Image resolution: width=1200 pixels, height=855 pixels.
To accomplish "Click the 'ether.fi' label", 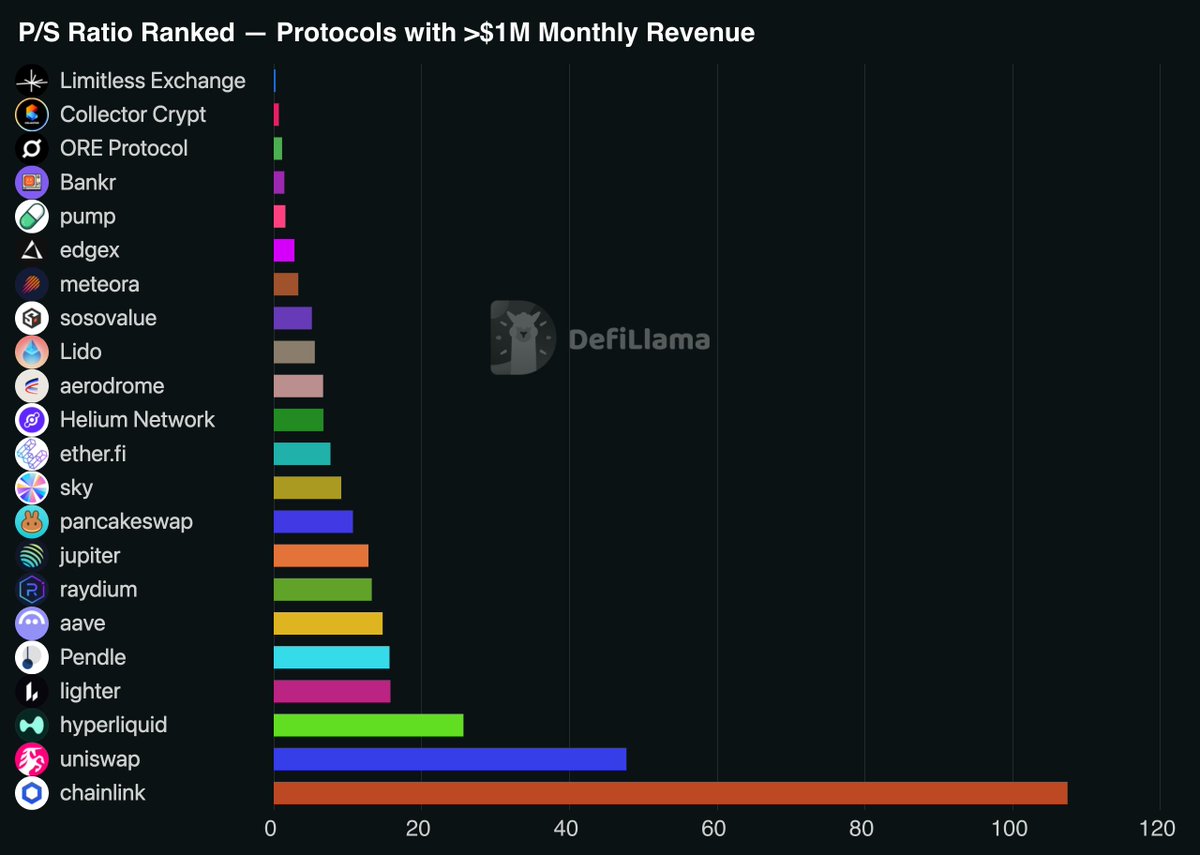I will click(93, 454).
